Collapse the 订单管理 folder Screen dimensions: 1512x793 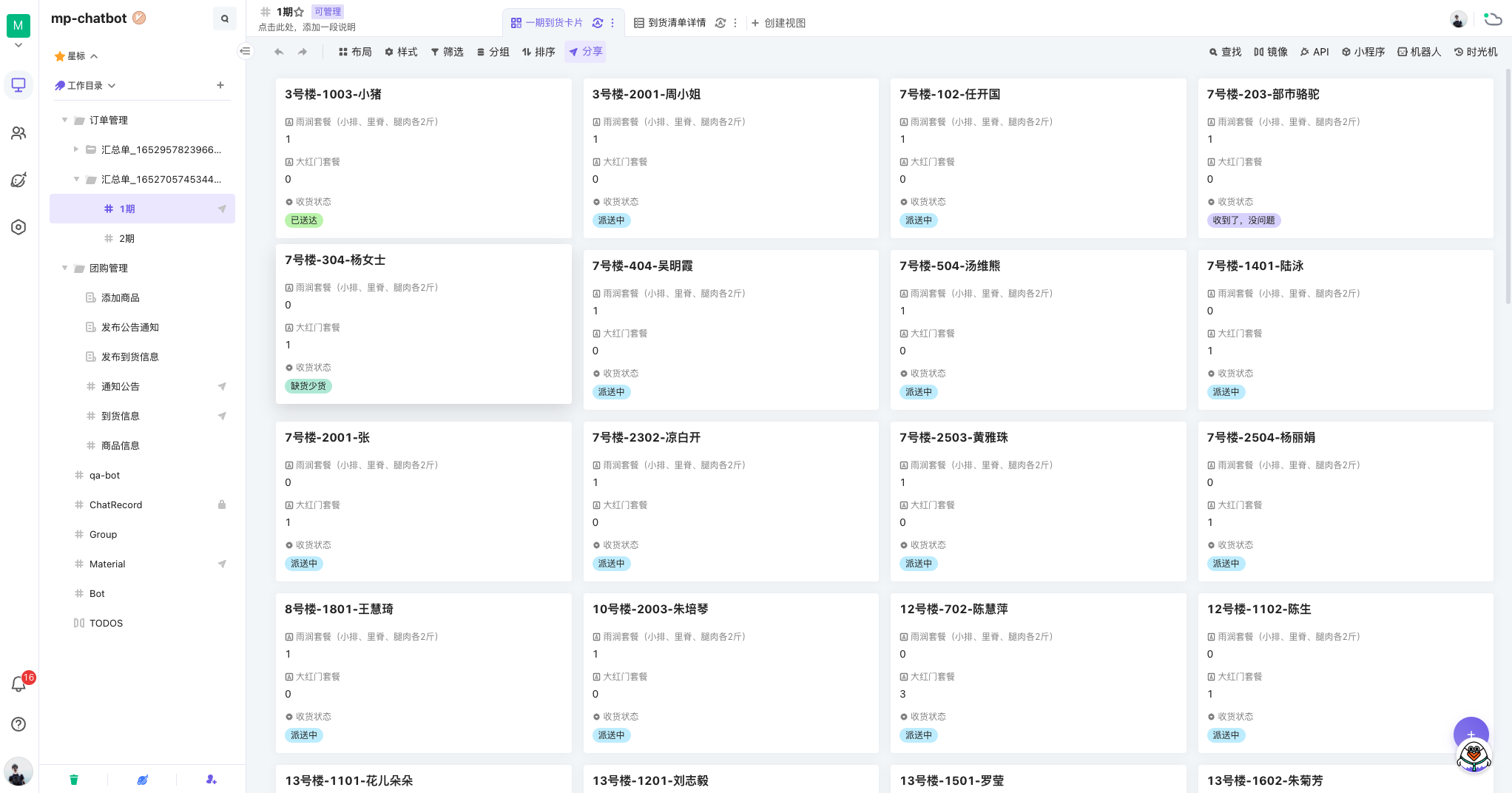click(65, 120)
